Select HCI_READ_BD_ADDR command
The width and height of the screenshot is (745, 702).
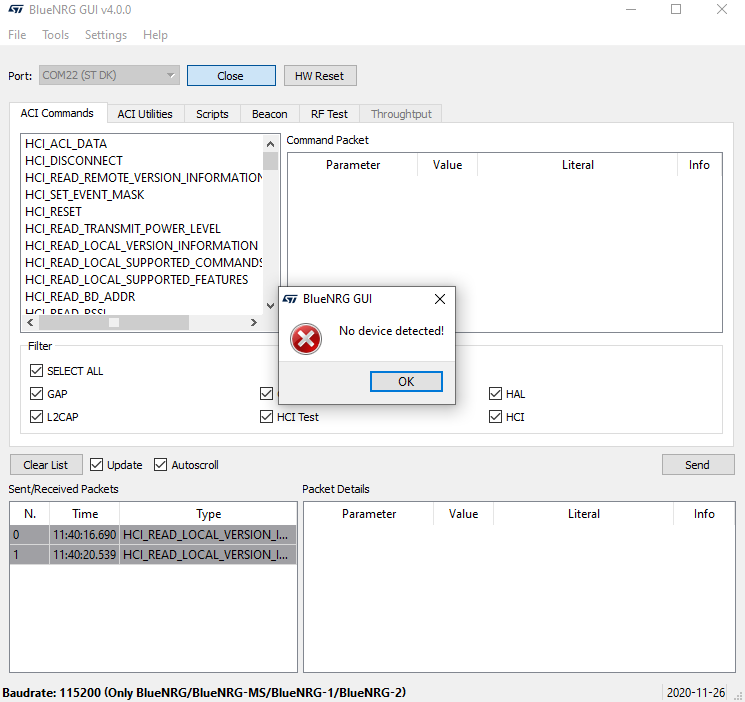tap(80, 297)
